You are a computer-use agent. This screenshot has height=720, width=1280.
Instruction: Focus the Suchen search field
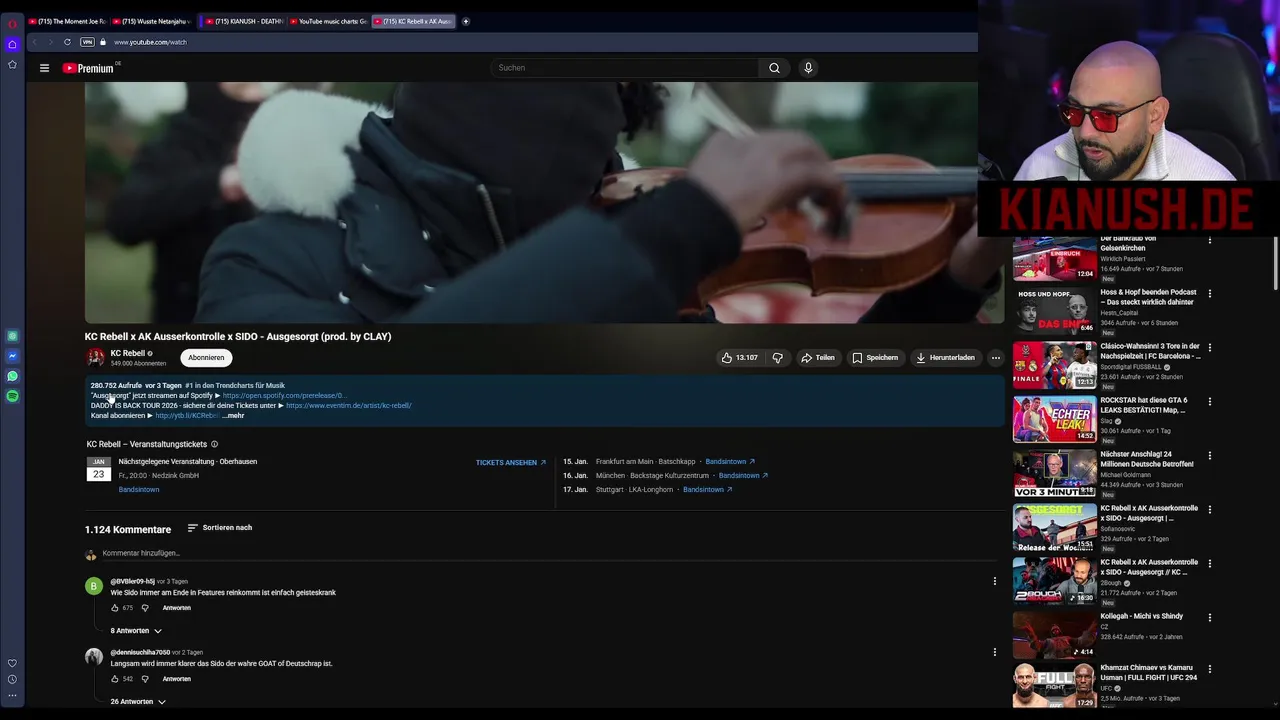(624, 68)
